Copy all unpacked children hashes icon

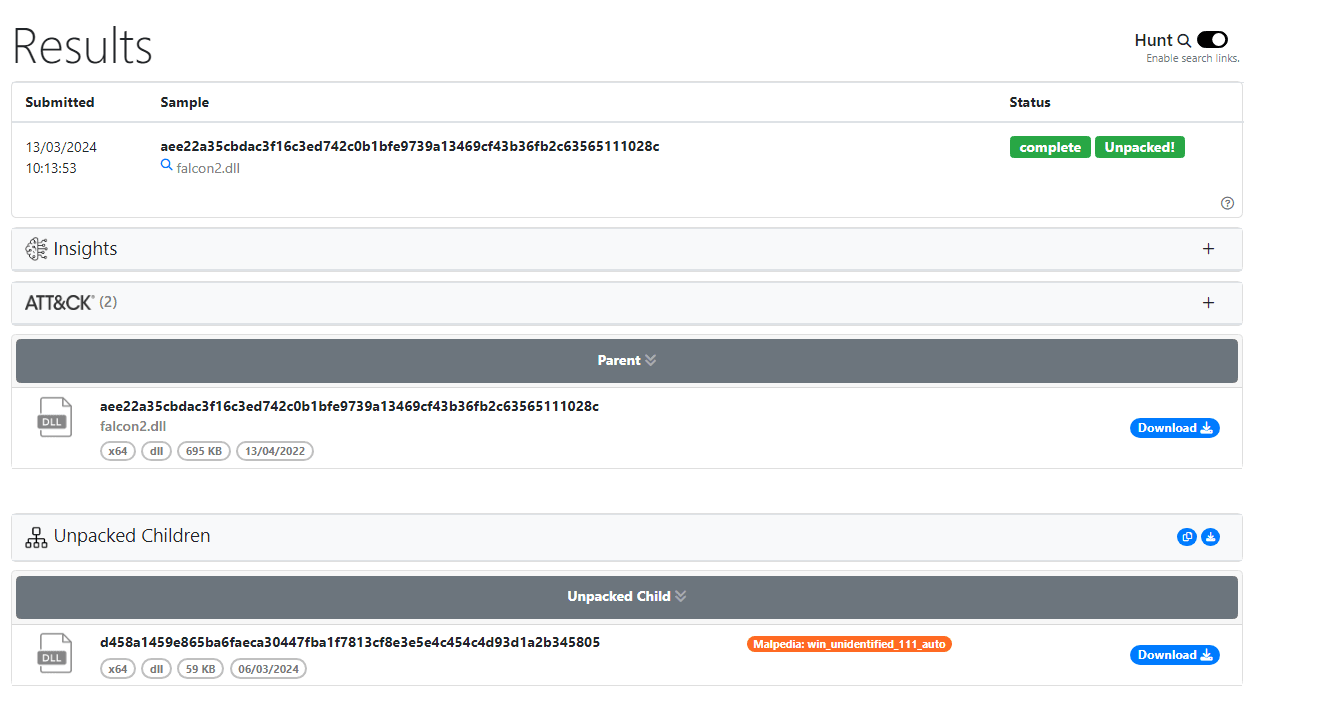tap(1187, 537)
